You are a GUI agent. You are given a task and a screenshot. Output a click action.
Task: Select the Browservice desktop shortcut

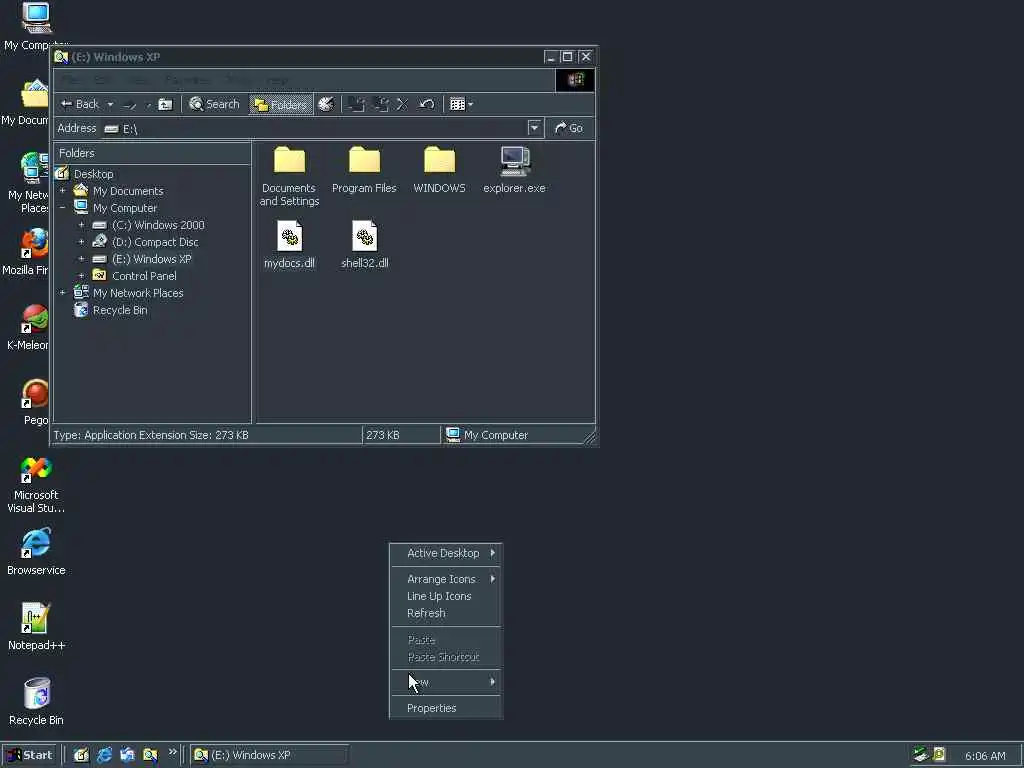click(36, 552)
